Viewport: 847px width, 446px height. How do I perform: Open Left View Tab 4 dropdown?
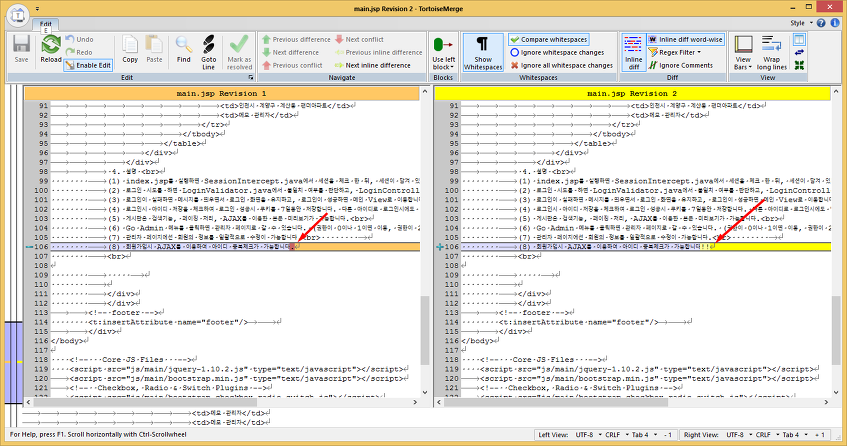(643, 435)
